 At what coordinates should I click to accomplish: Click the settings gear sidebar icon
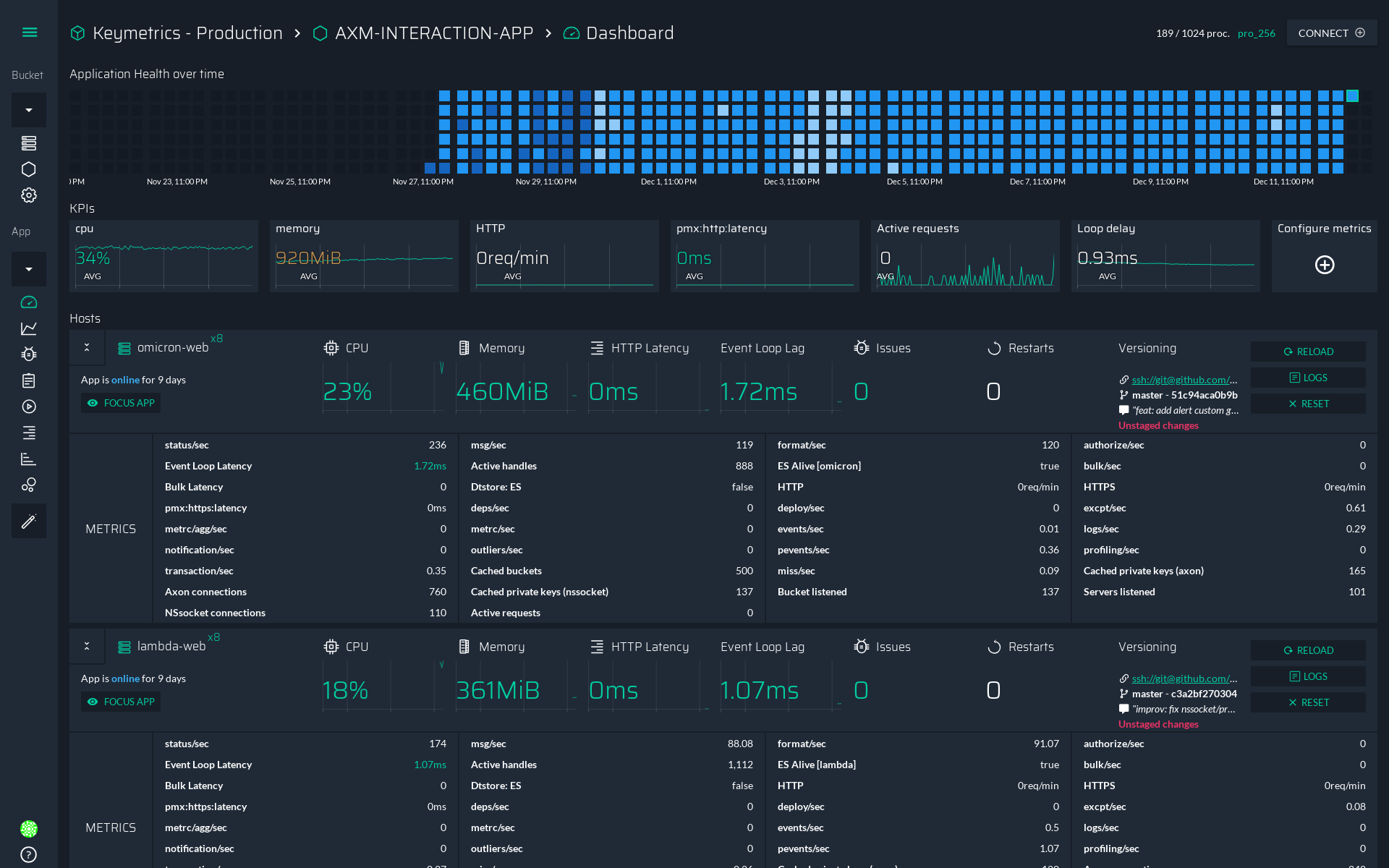(28, 195)
